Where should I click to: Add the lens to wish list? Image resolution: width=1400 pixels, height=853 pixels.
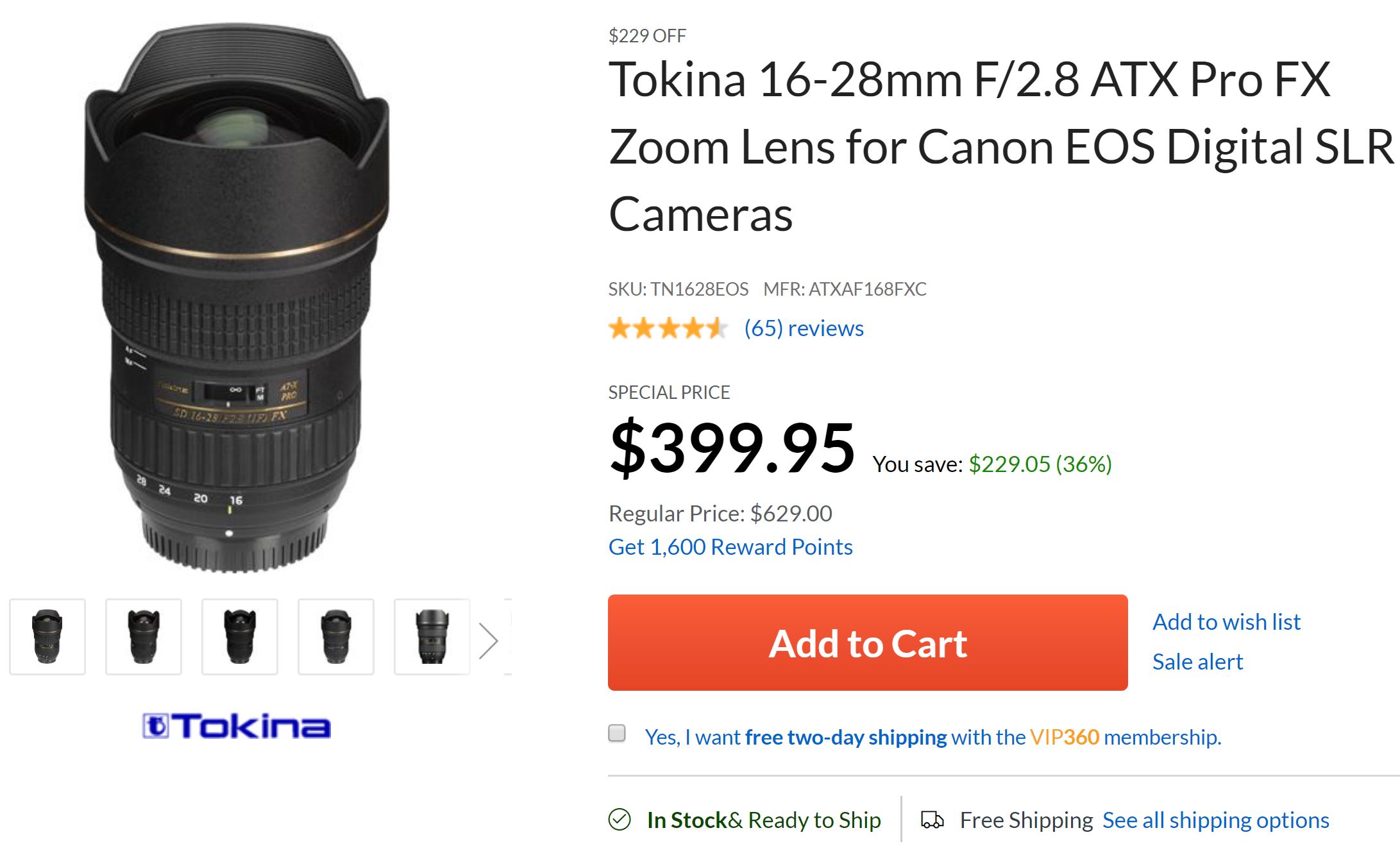pyautogui.click(x=1226, y=621)
